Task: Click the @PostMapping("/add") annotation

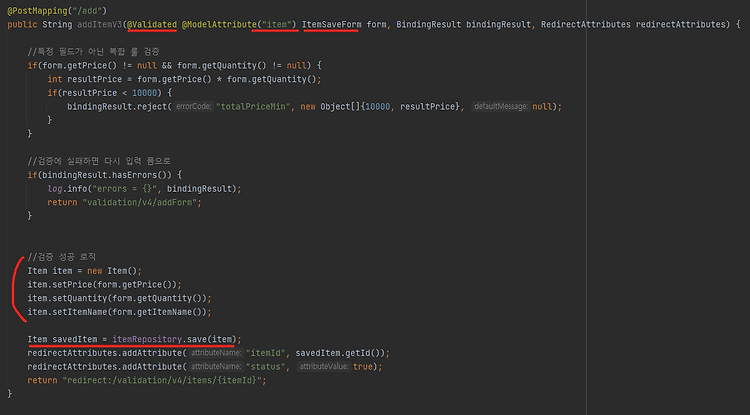Action: [x=57, y=11]
